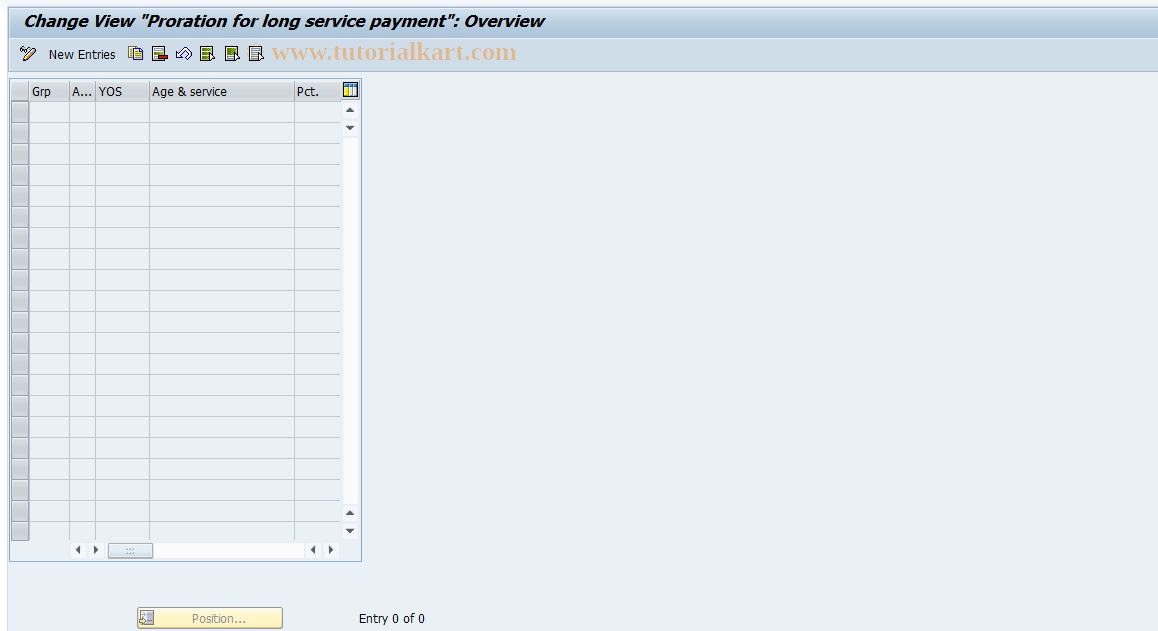Click the Copy As icon
The image size is (1158, 631).
click(x=136, y=53)
